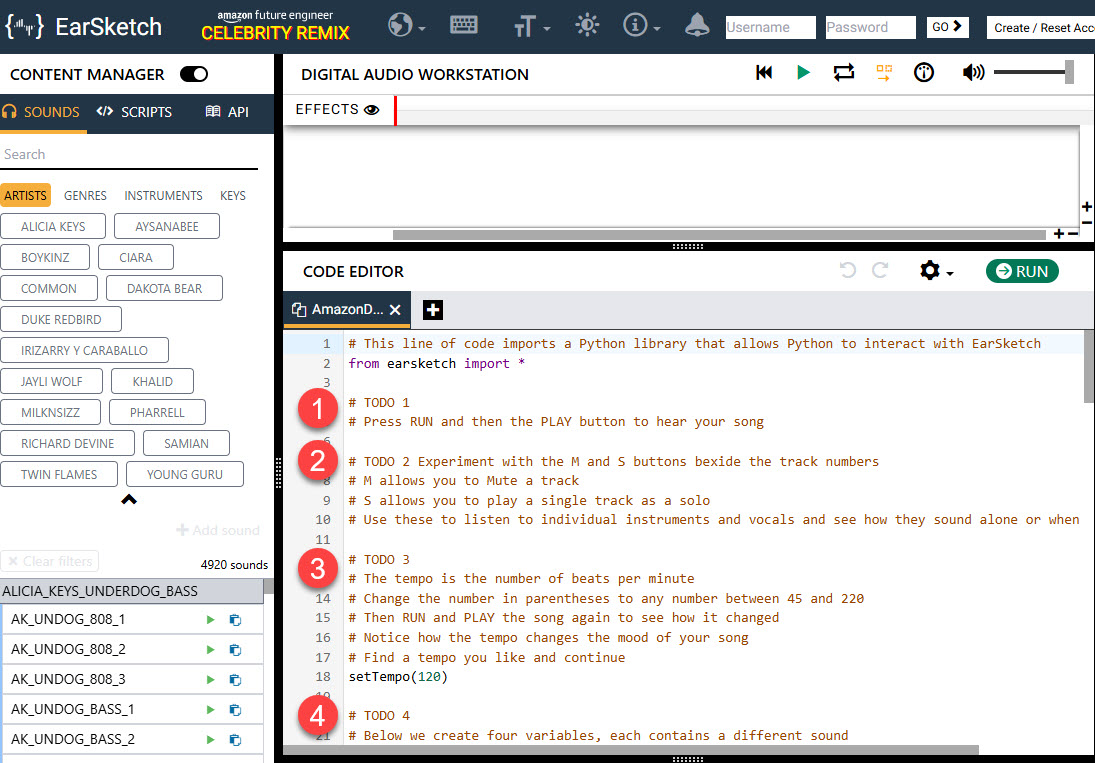Click the metronome icon

point(924,73)
